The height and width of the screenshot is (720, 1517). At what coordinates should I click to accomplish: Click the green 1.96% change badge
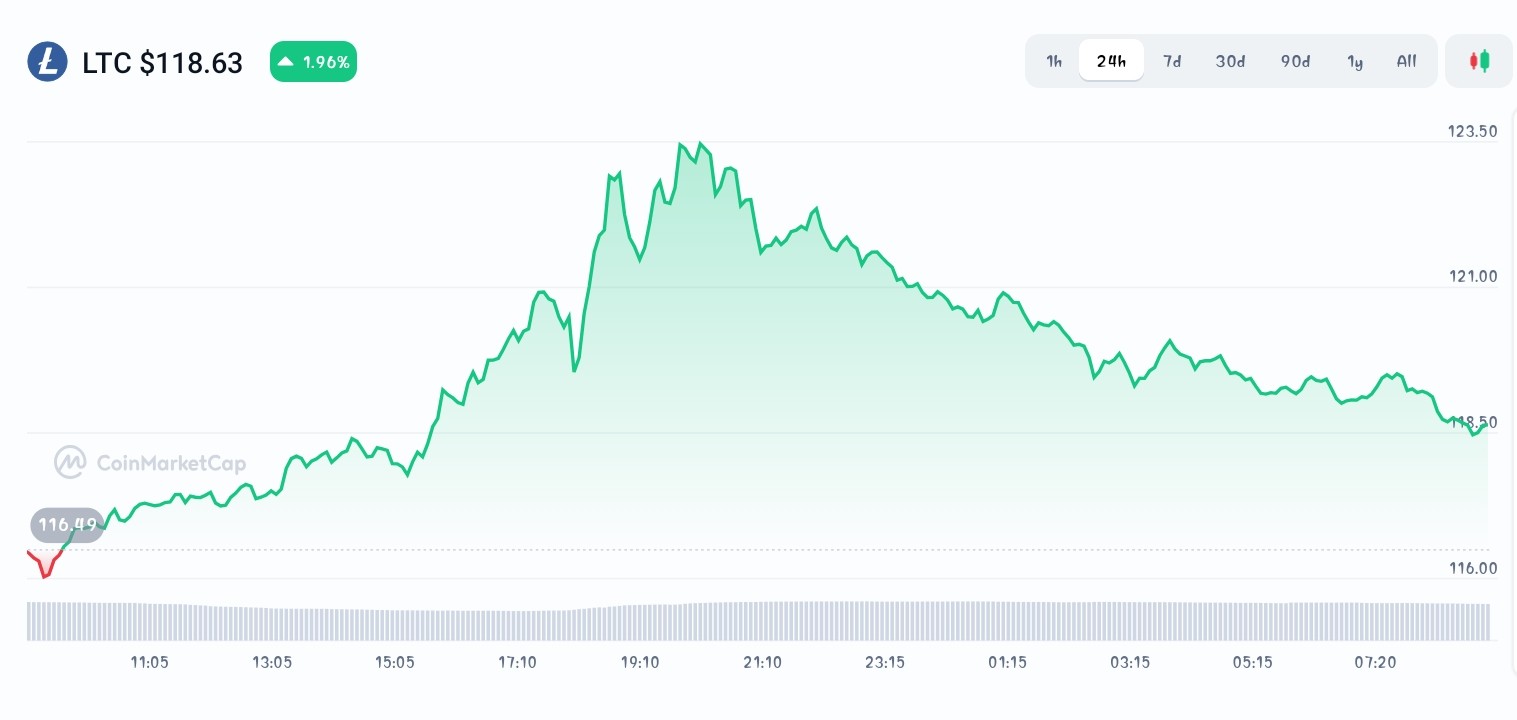(x=313, y=62)
